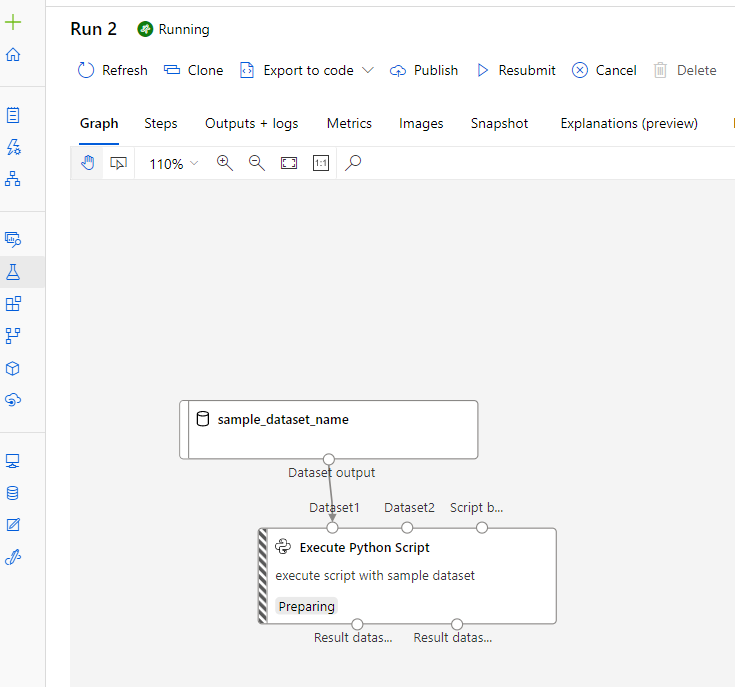The image size is (735, 687).
Task: Fit graph to screen
Action: tap(289, 163)
